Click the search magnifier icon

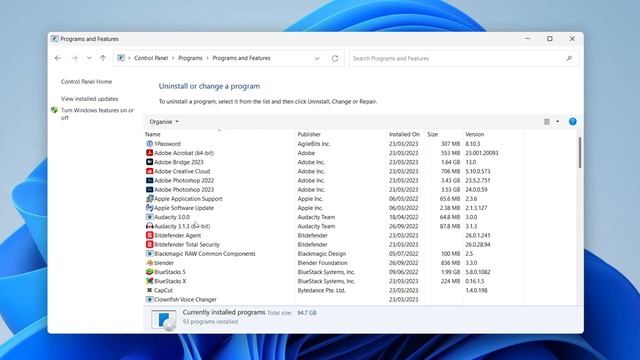[569, 58]
